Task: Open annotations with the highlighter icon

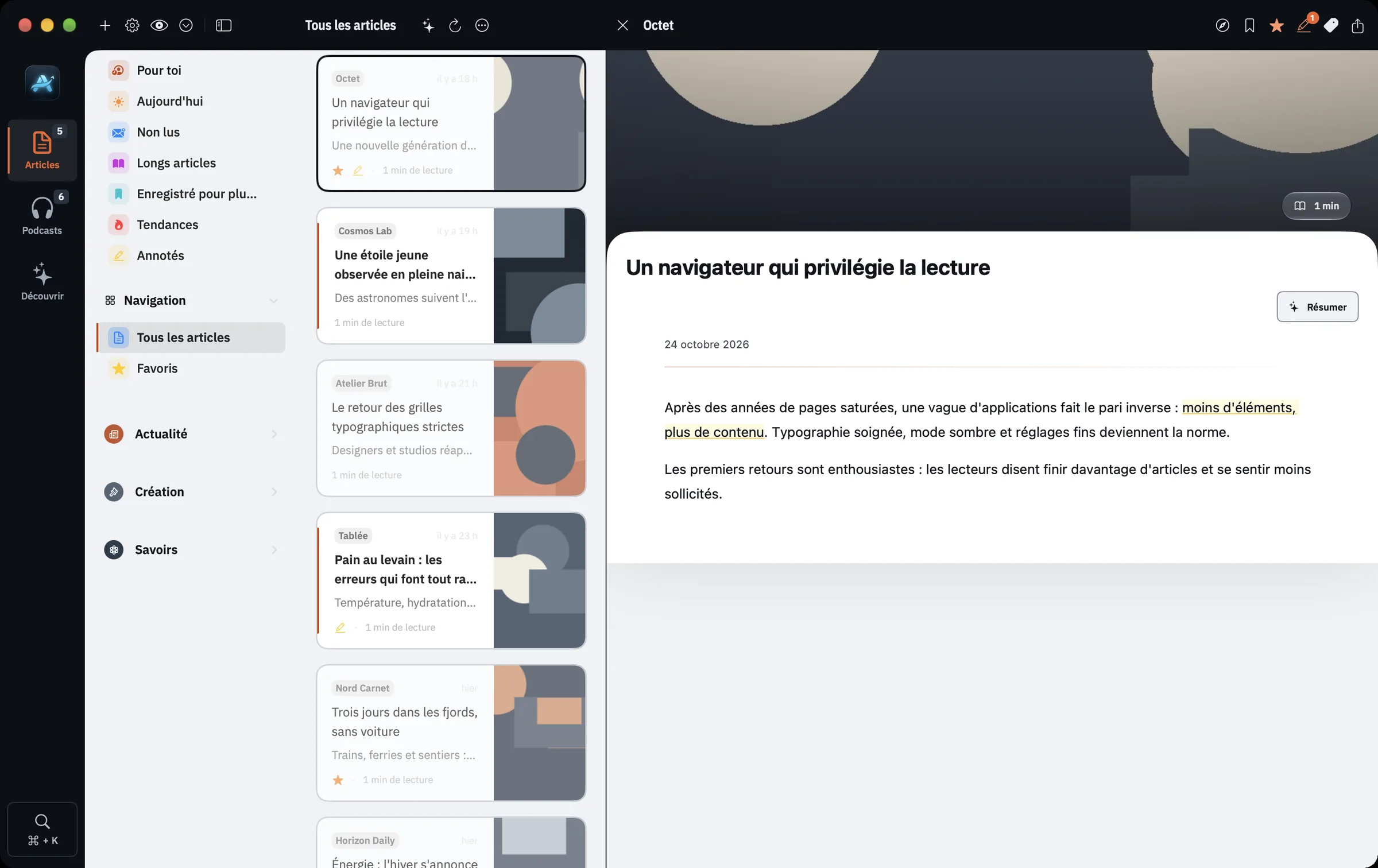Action: [x=1304, y=25]
